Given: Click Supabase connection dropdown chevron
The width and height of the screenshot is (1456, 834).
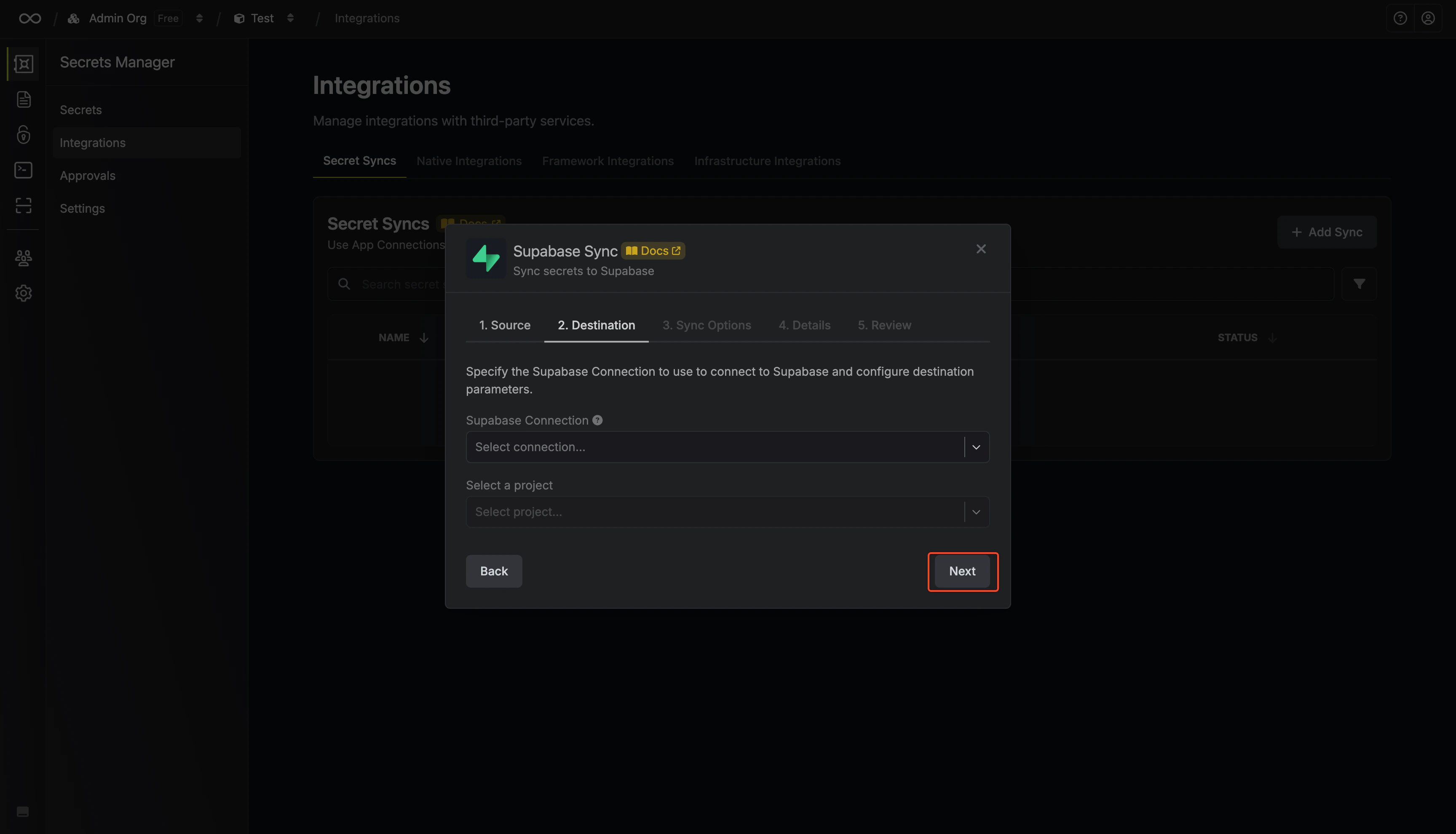Looking at the screenshot, I should (976, 447).
